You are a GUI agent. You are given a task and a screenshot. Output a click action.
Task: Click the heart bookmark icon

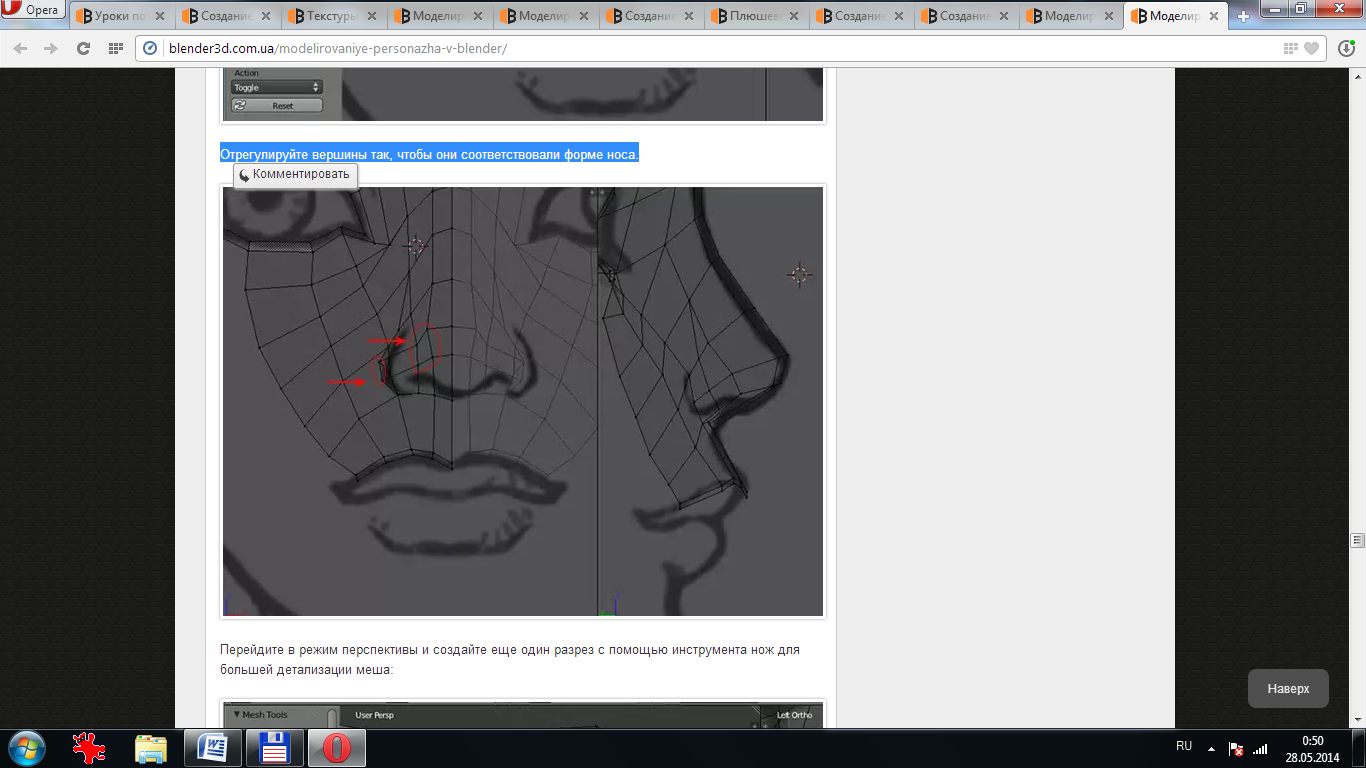coord(1311,49)
